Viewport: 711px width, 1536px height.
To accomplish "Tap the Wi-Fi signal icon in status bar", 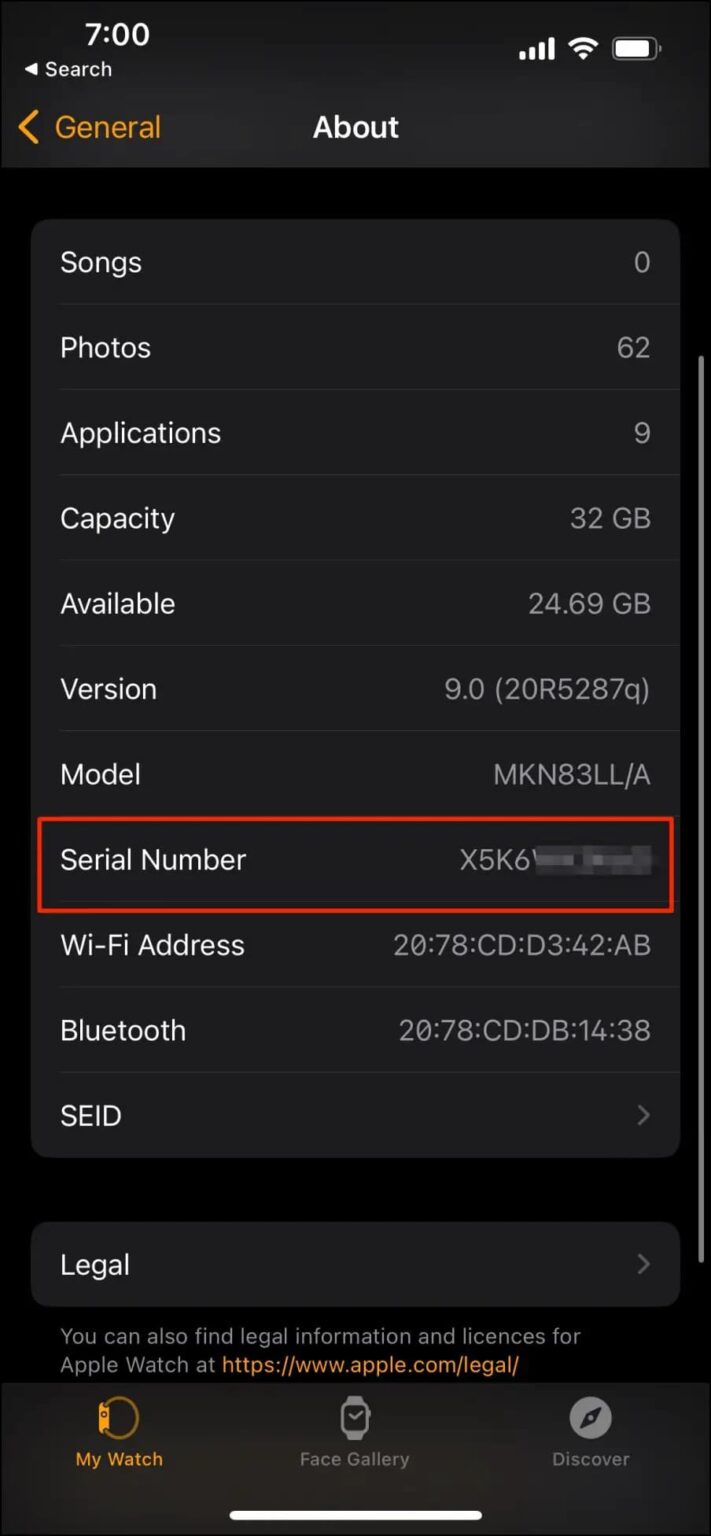I will tap(583, 47).
